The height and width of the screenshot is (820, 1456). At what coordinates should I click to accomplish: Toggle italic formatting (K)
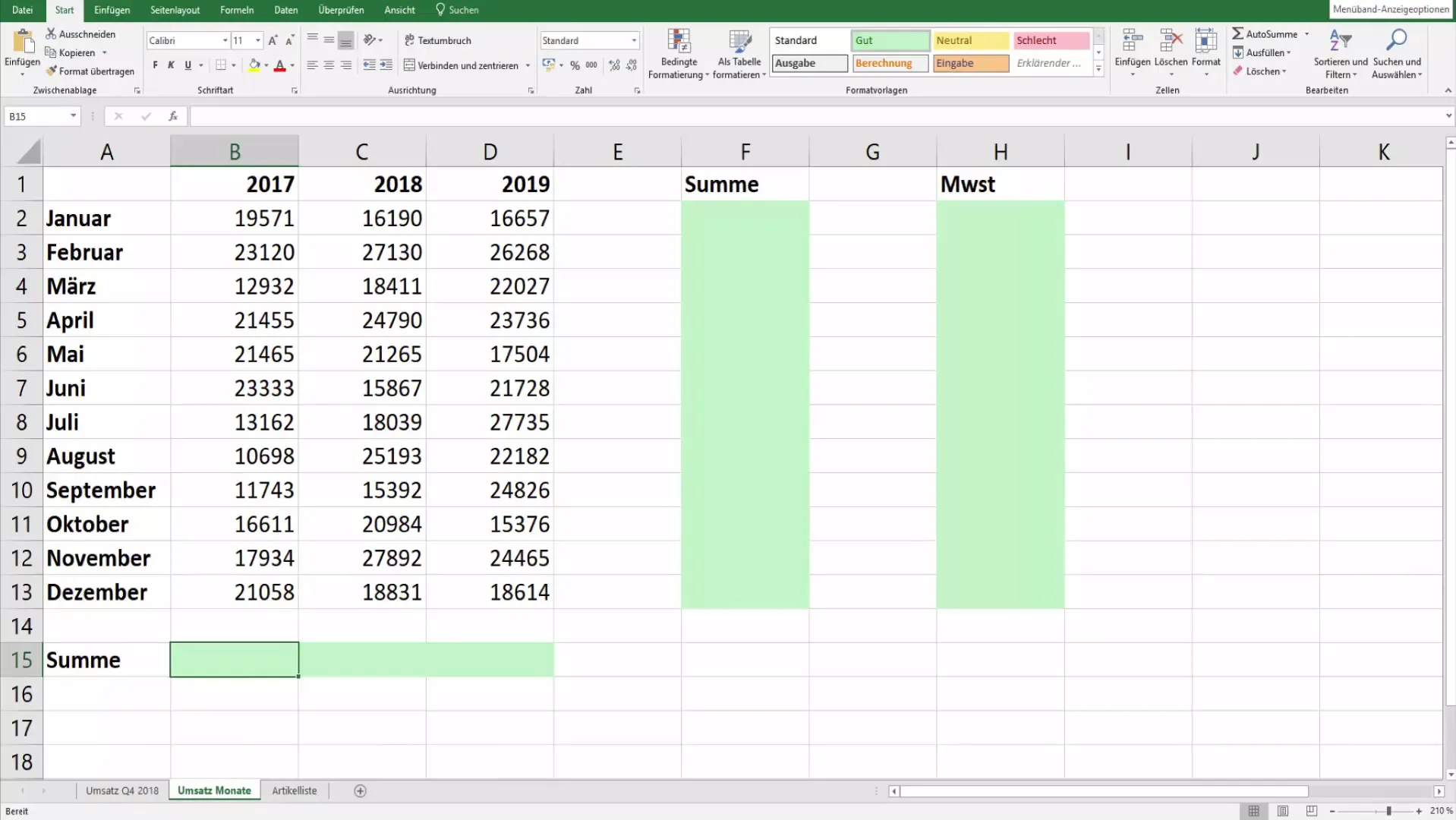pyautogui.click(x=172, y=65)
